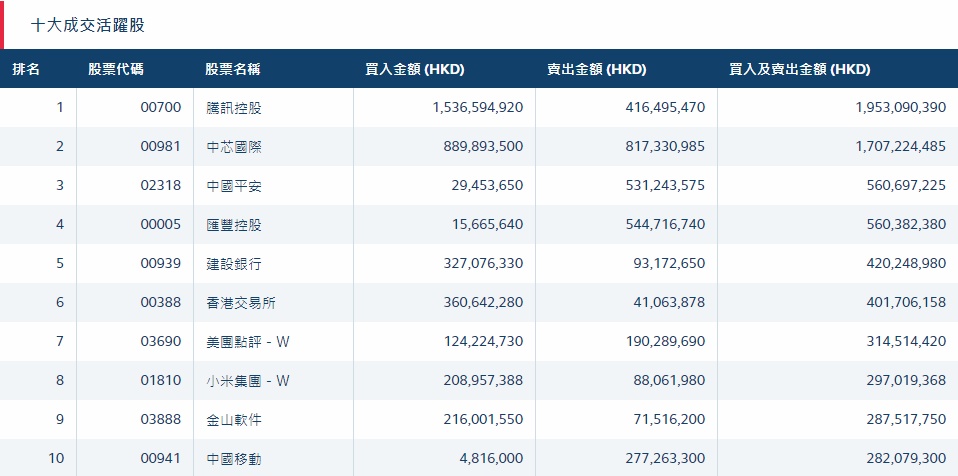Click stock code 03690
This screenshot has width=958, height=476.
coord(161,341)
